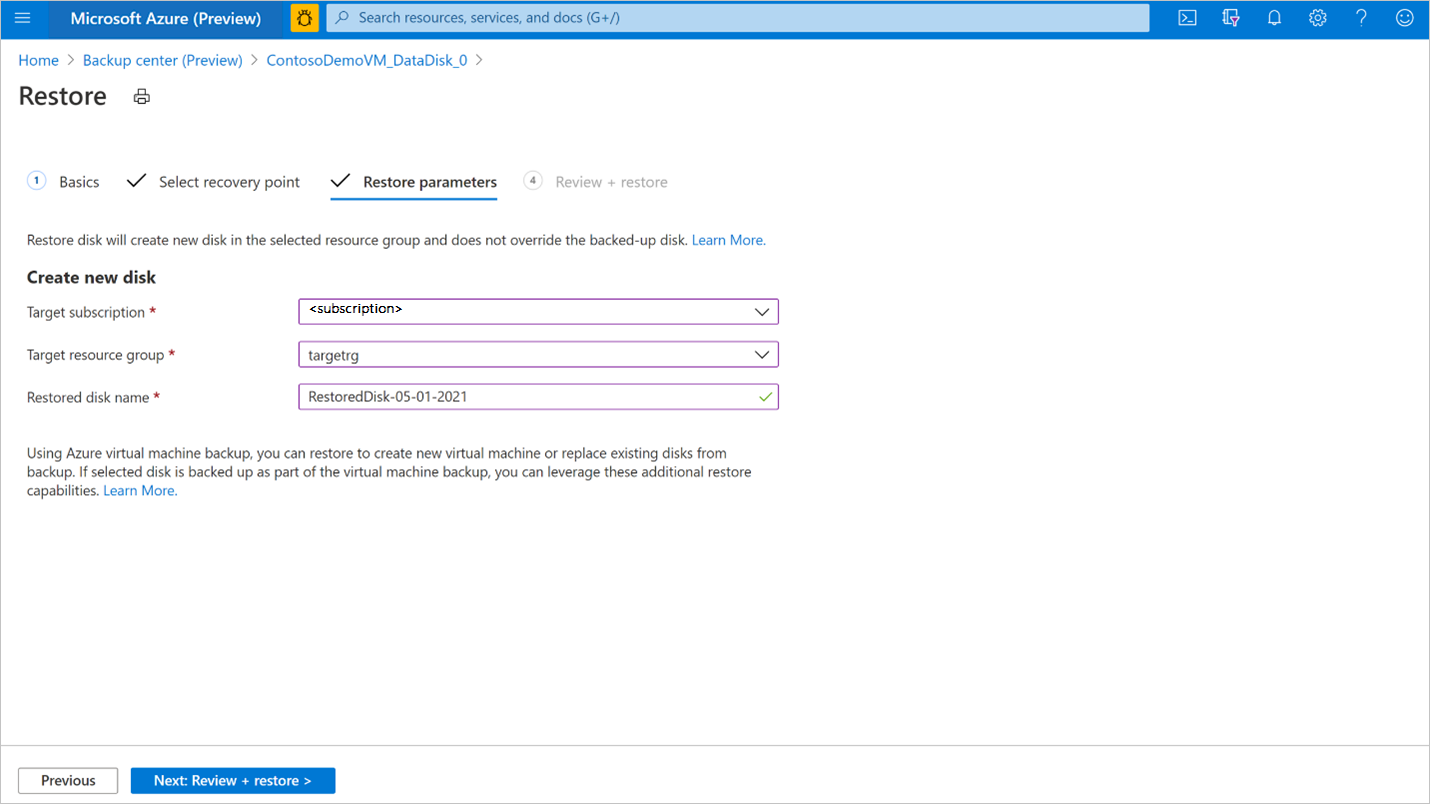Open the Directory + subscription filter icon

click(1231, 18)
